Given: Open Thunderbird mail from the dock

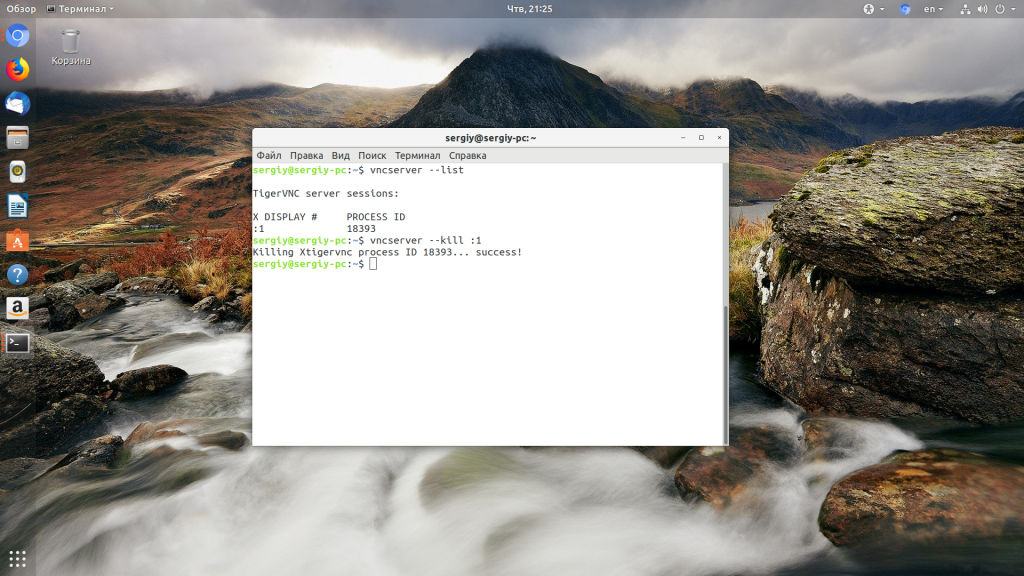Looking at the screenshot, I should (17, 104).
